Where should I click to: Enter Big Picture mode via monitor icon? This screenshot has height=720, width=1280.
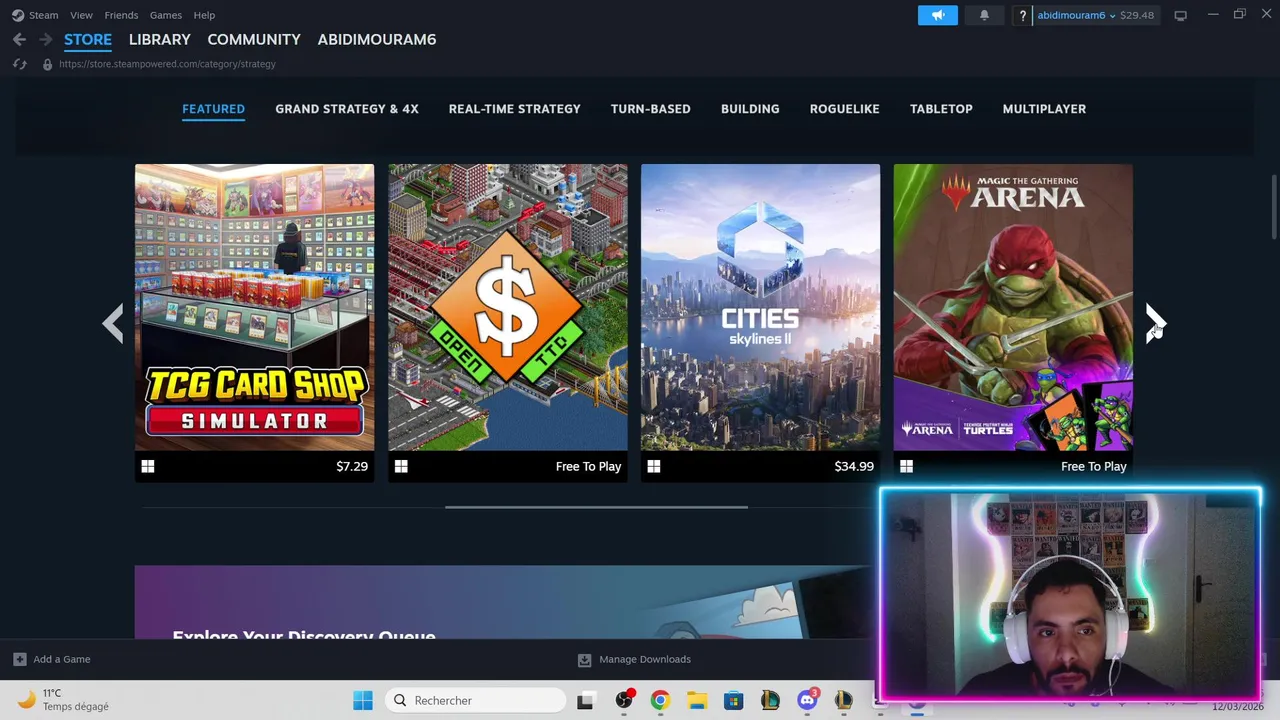point(1180,15)
